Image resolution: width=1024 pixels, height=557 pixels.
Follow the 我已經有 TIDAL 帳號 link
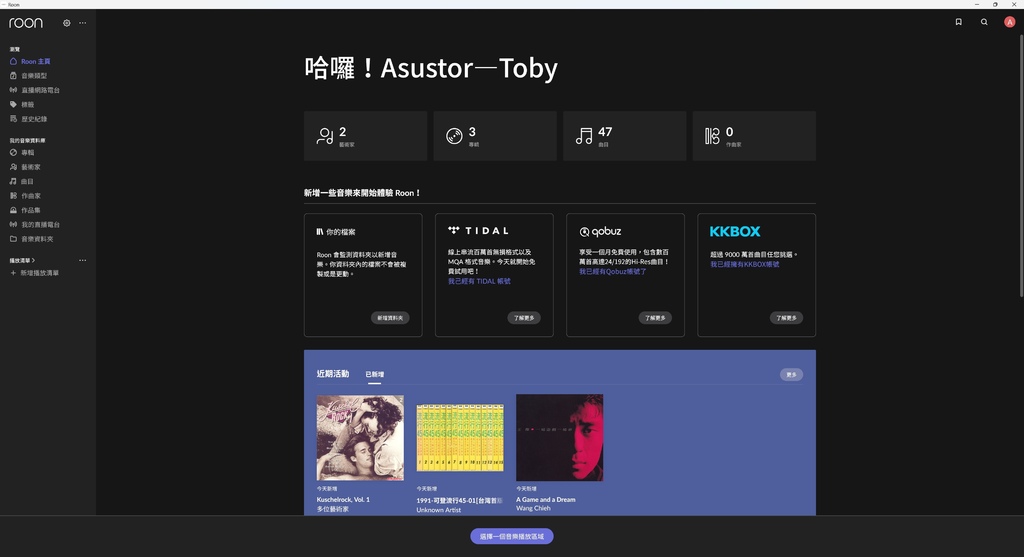point(479,281)
